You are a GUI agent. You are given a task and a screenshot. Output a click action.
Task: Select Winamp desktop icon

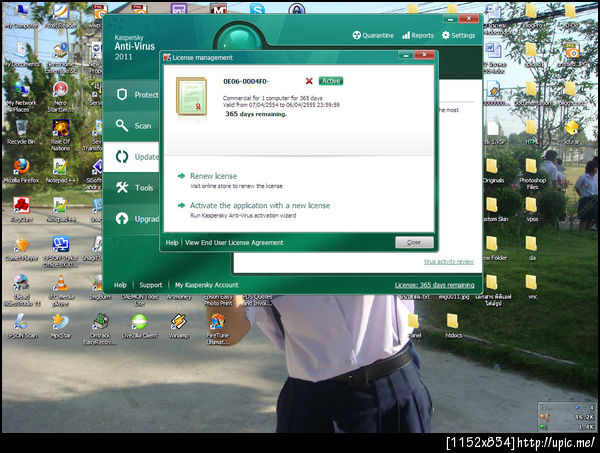coord(179,326)
